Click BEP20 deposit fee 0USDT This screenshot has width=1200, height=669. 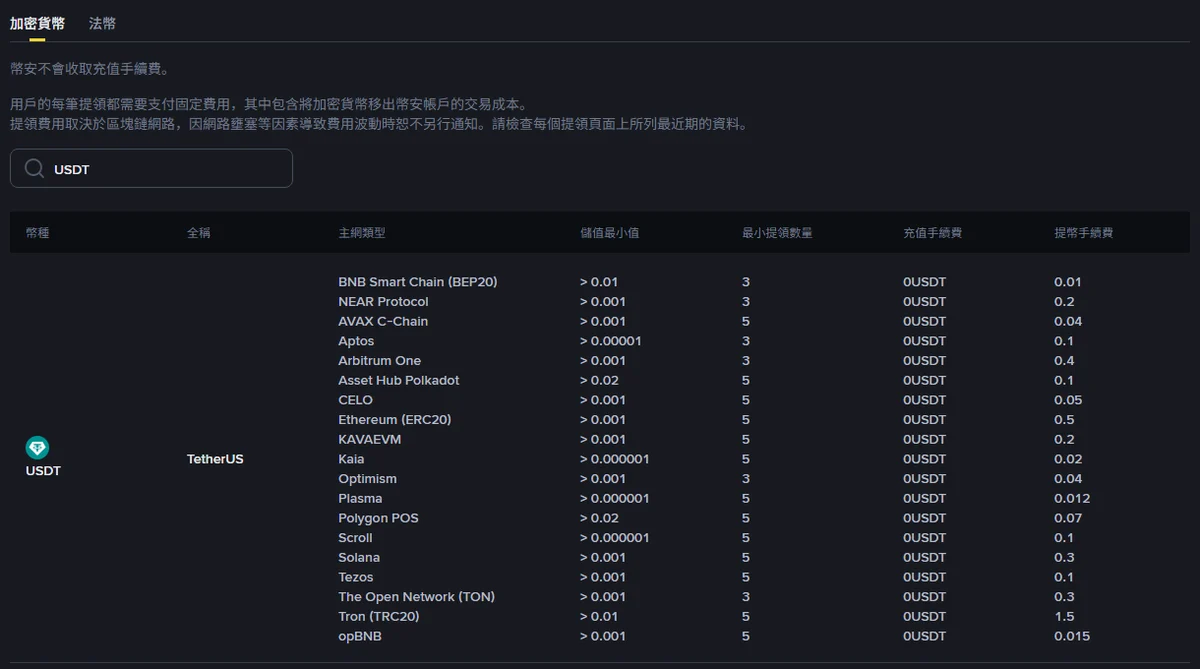click(924, 282)
